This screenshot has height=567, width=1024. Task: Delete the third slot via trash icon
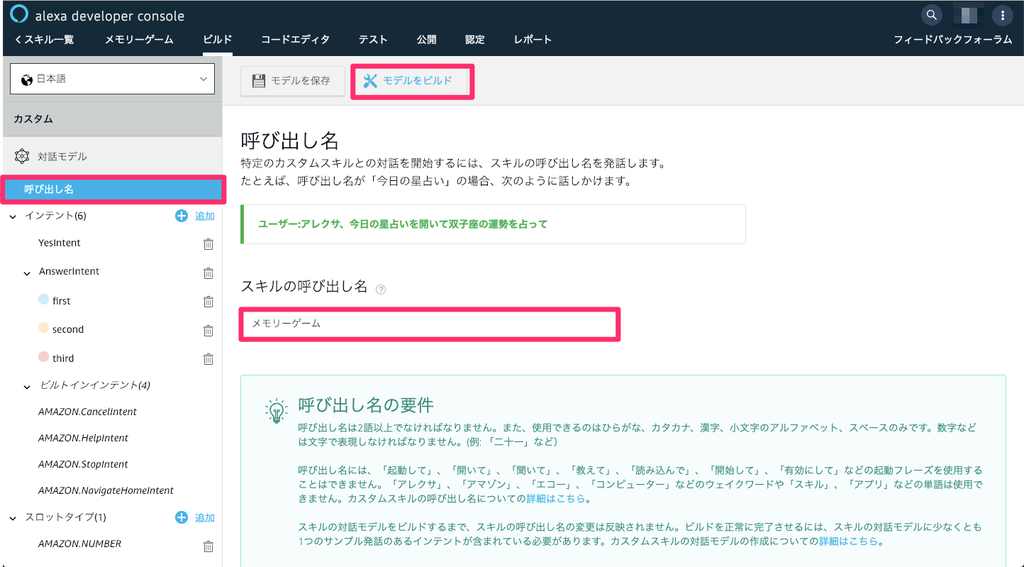tap(208, 359)
